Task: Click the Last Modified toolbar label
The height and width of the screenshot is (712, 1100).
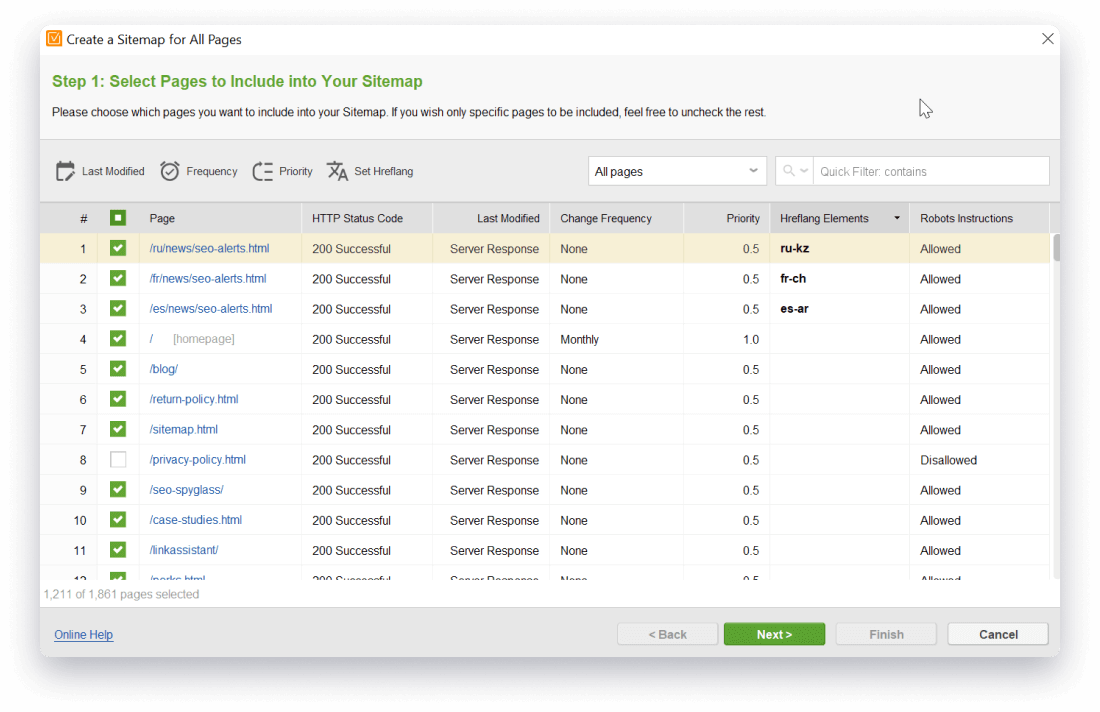Action: click(x=113, y=171)
